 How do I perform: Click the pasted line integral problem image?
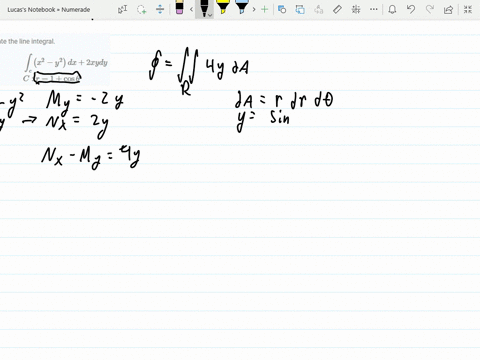(x=55, y=60)
